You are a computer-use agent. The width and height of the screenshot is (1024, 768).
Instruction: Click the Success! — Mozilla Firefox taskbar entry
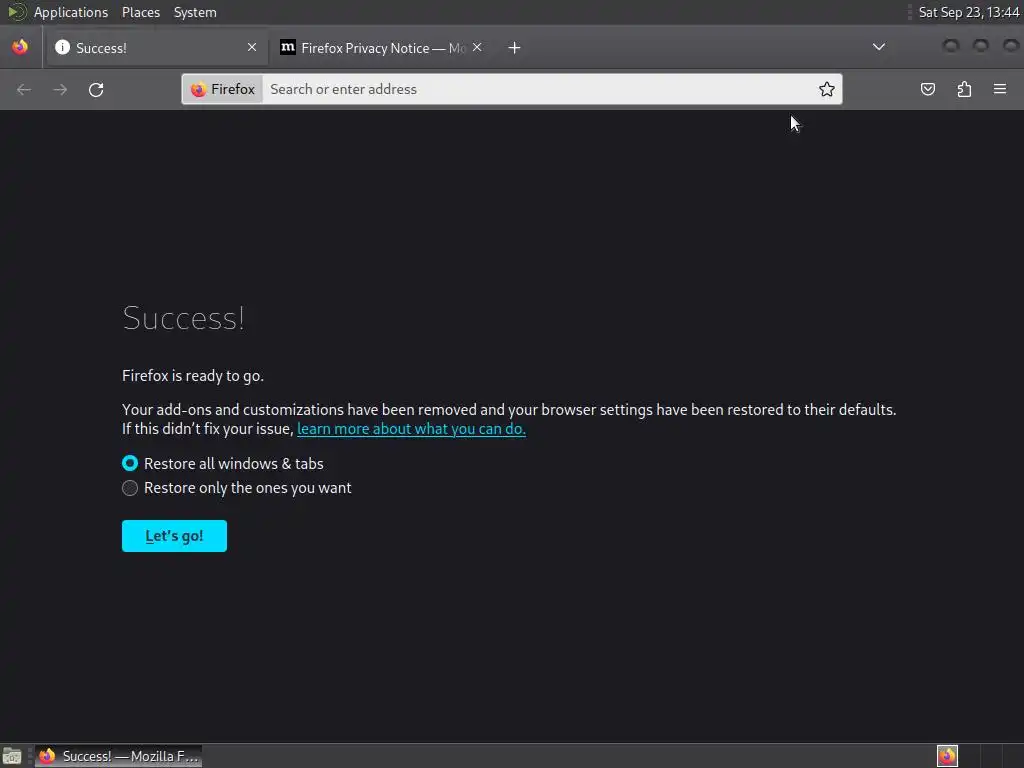point(118,756)
